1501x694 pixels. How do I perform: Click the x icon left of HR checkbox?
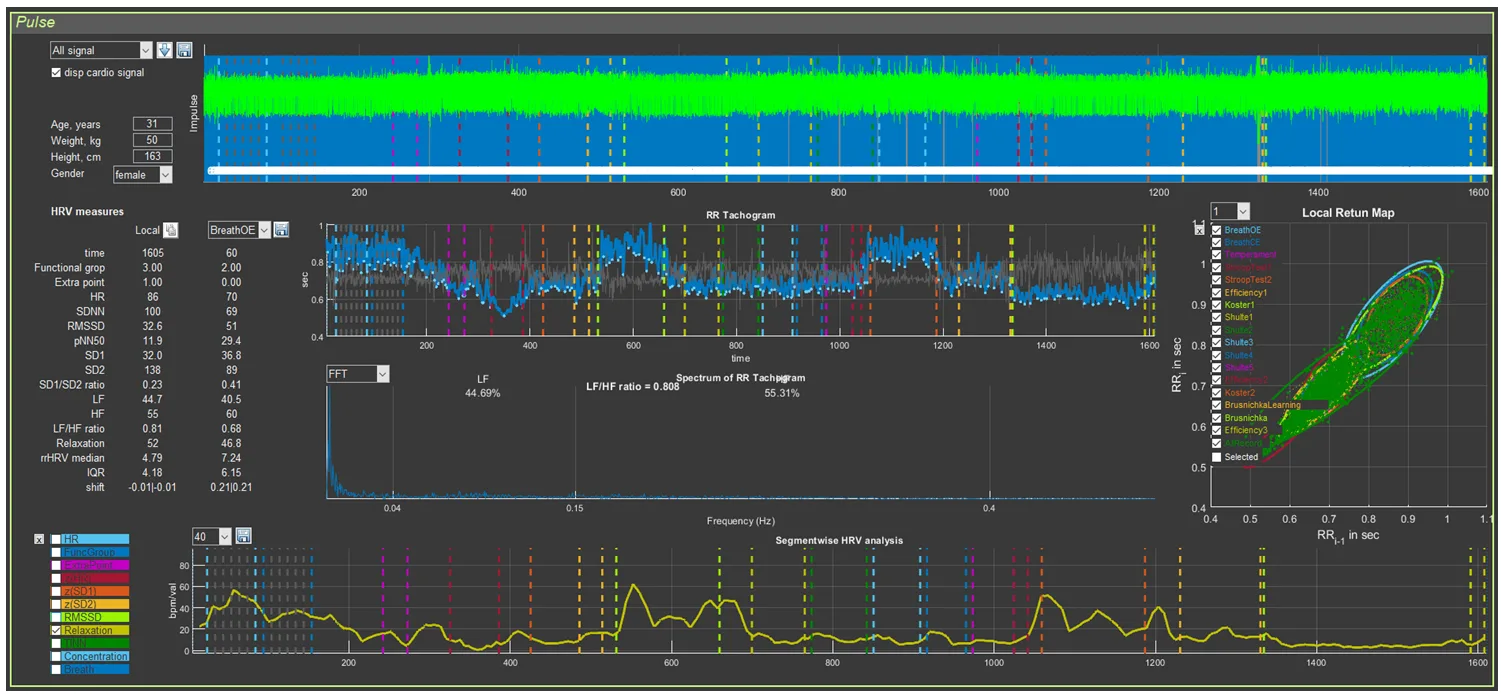pyautogui.click(x=39, y=539)
